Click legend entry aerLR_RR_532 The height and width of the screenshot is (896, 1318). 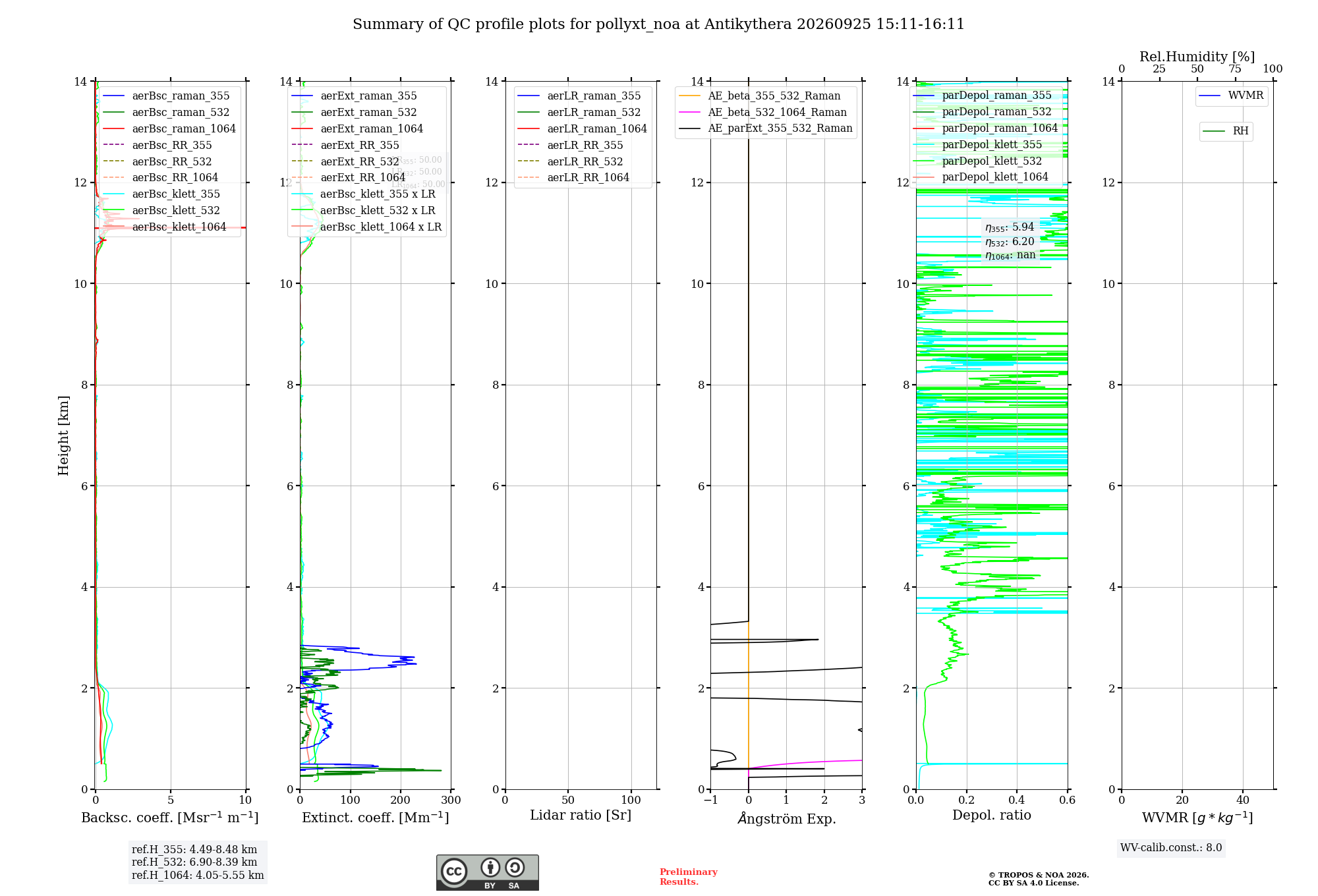coord(571,162)
